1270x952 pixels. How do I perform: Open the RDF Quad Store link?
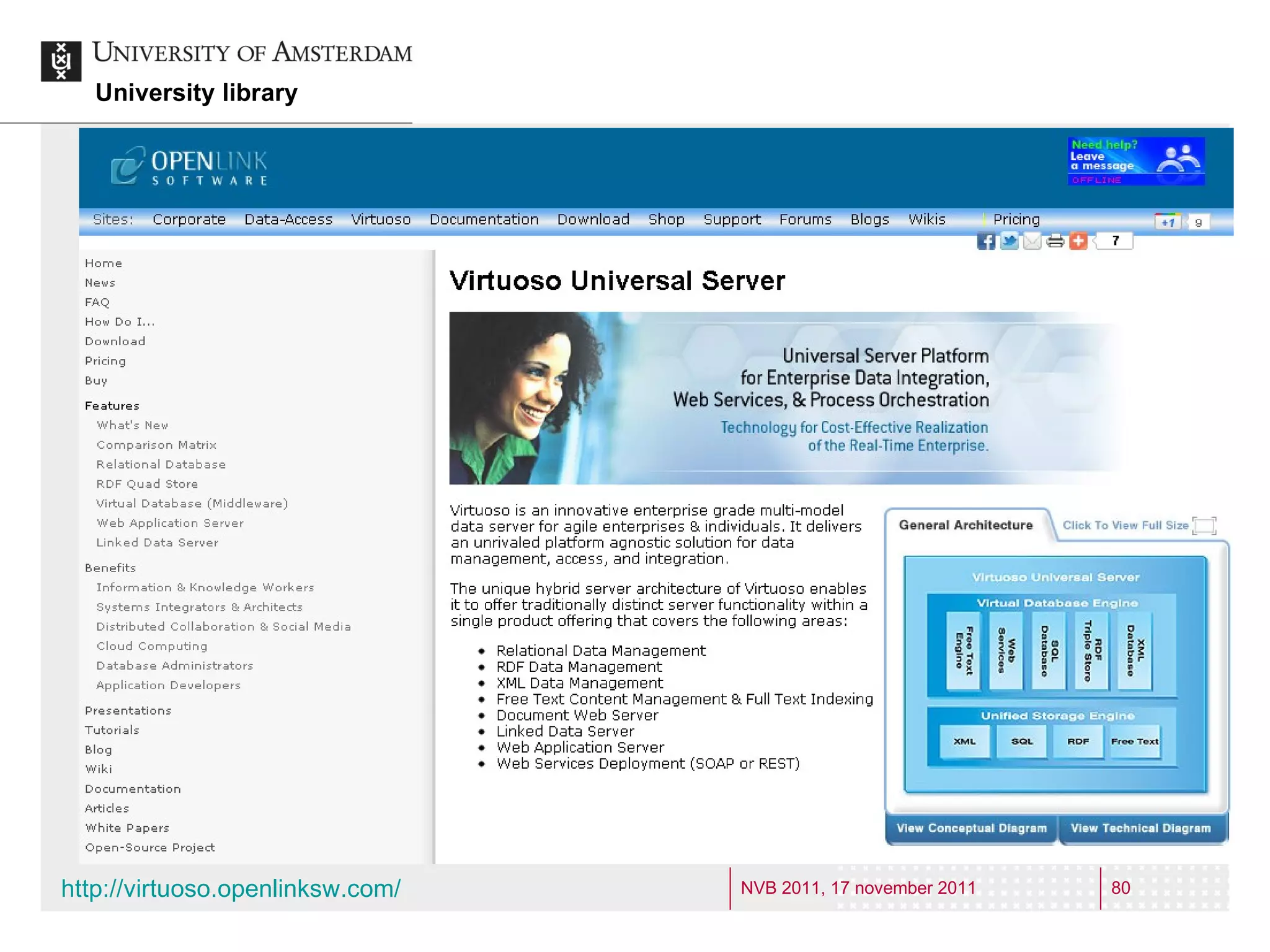148,484
